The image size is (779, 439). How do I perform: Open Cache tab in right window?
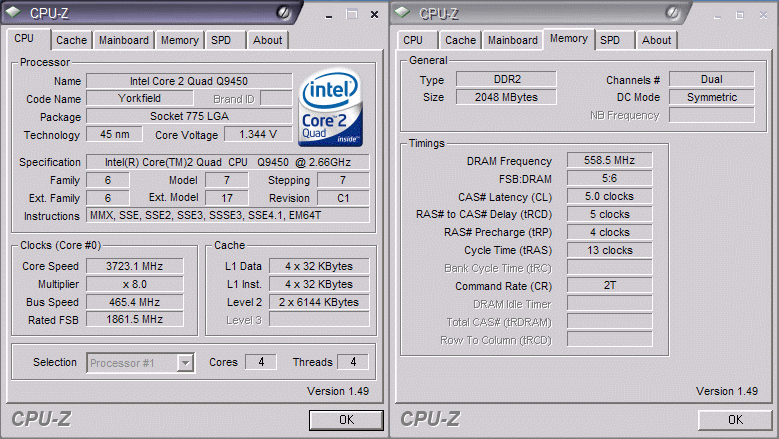(x=461, y=40)
